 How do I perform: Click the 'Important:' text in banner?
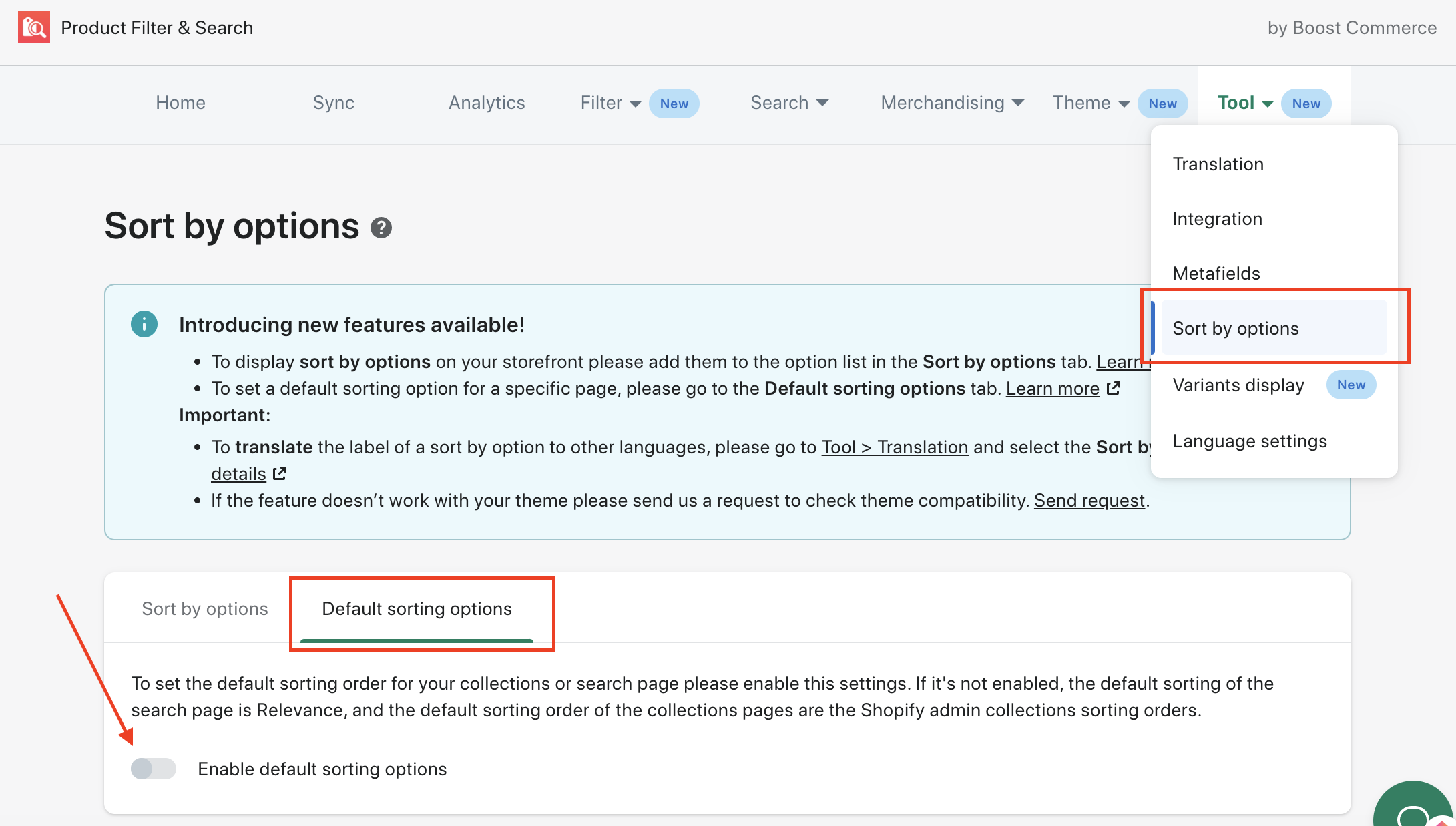coord(224,415)
